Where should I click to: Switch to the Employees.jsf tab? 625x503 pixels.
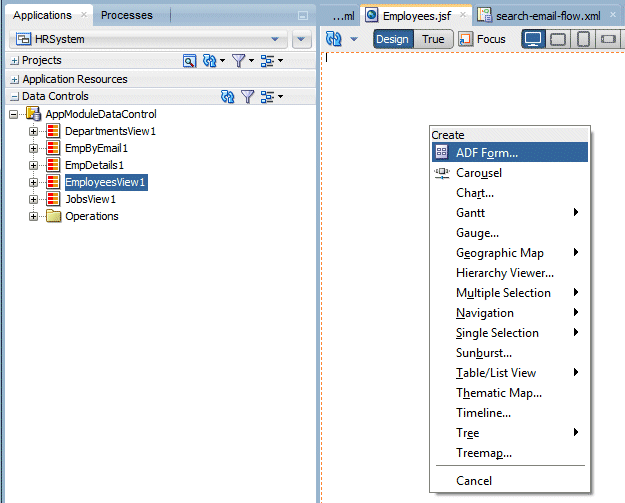417,16
